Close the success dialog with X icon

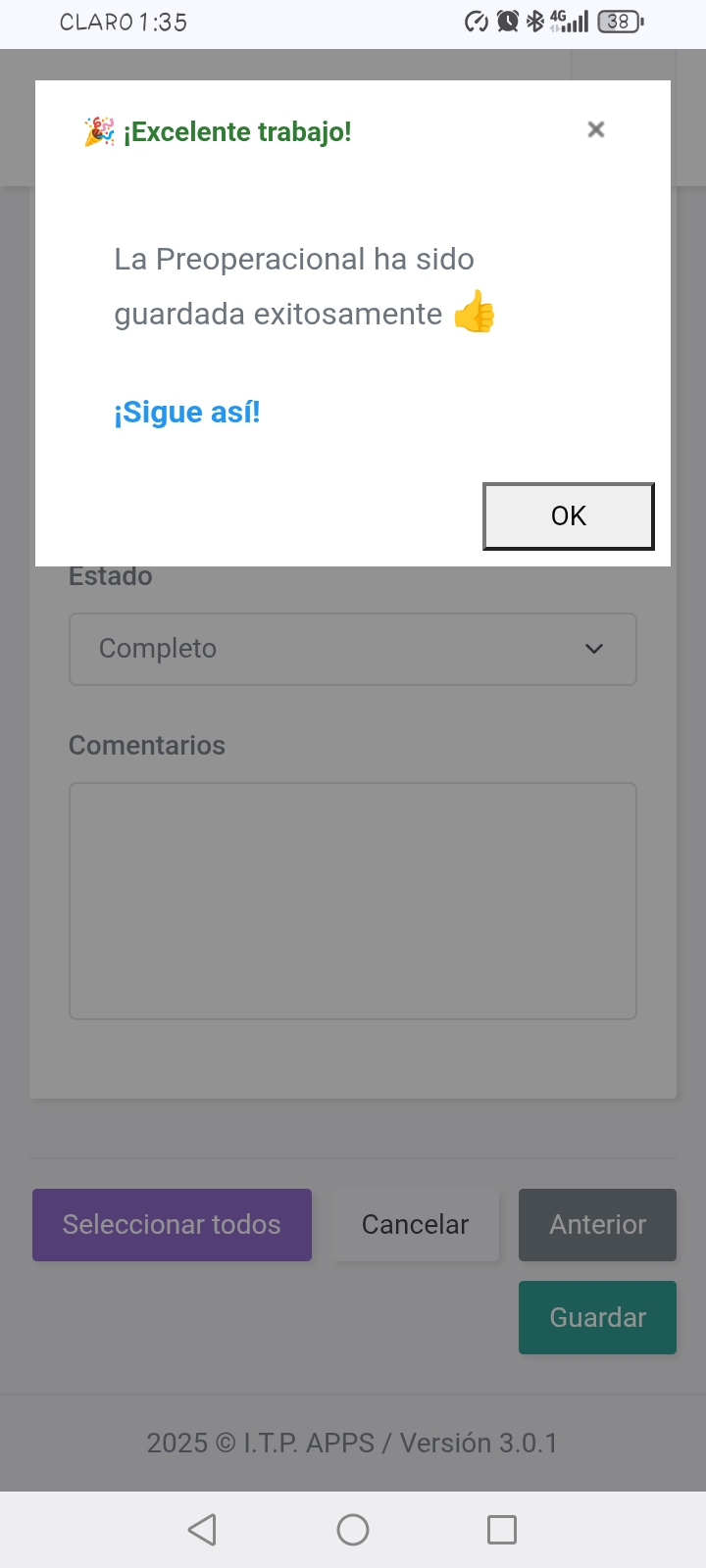[595, 129]
